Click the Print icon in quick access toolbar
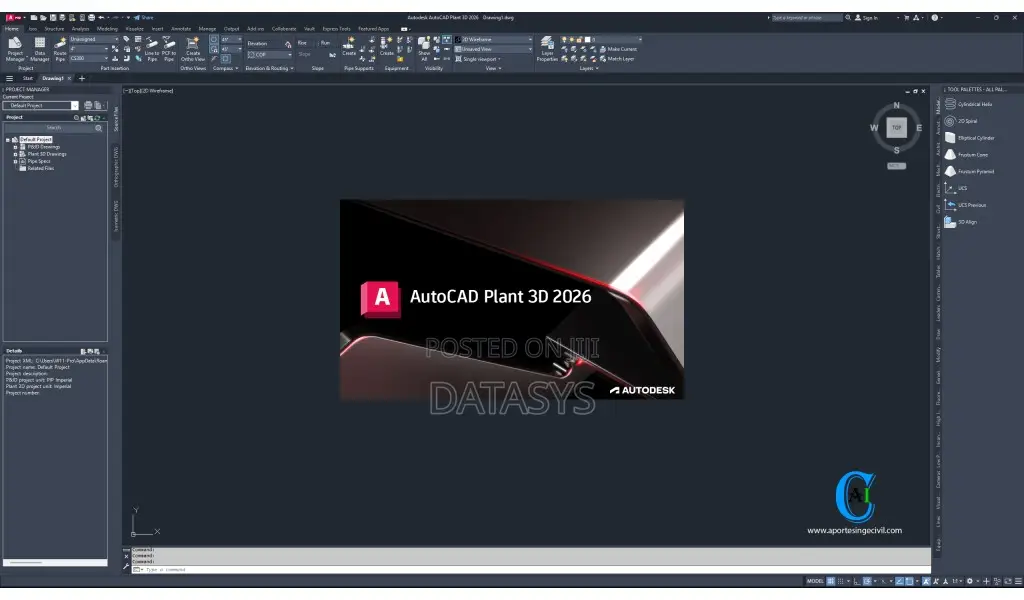The width and height of the screenshot is (1024, 600). [x=91, y=18]
